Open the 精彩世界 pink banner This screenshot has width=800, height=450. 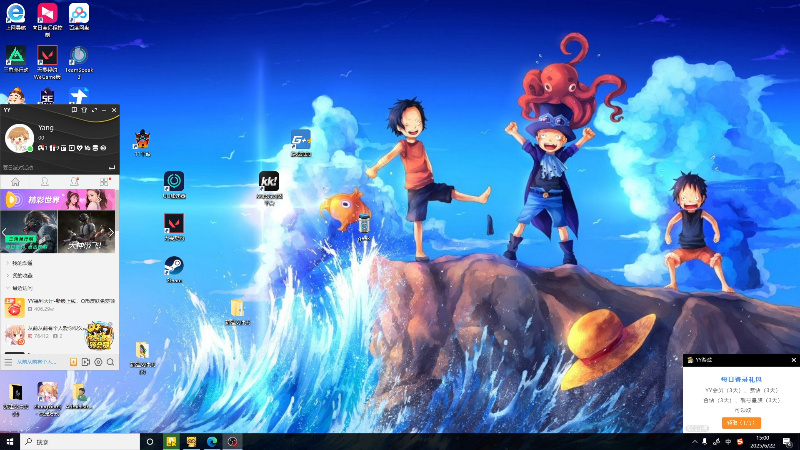[58, 199]
